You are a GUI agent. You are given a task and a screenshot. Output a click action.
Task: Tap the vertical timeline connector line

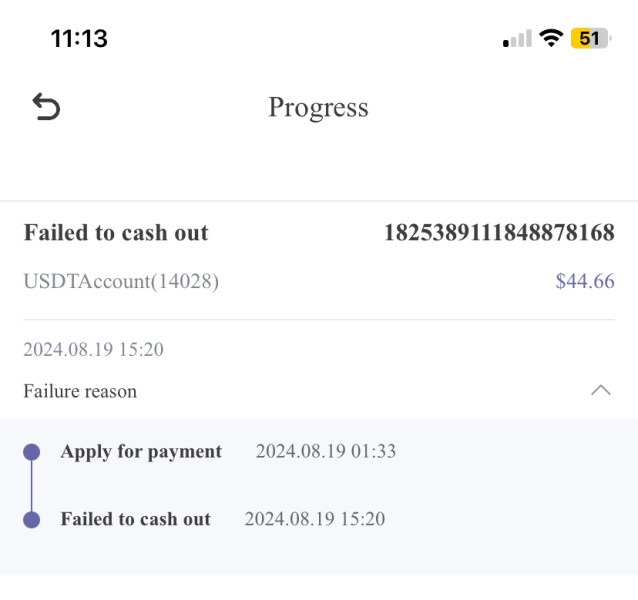pos(31,486)
